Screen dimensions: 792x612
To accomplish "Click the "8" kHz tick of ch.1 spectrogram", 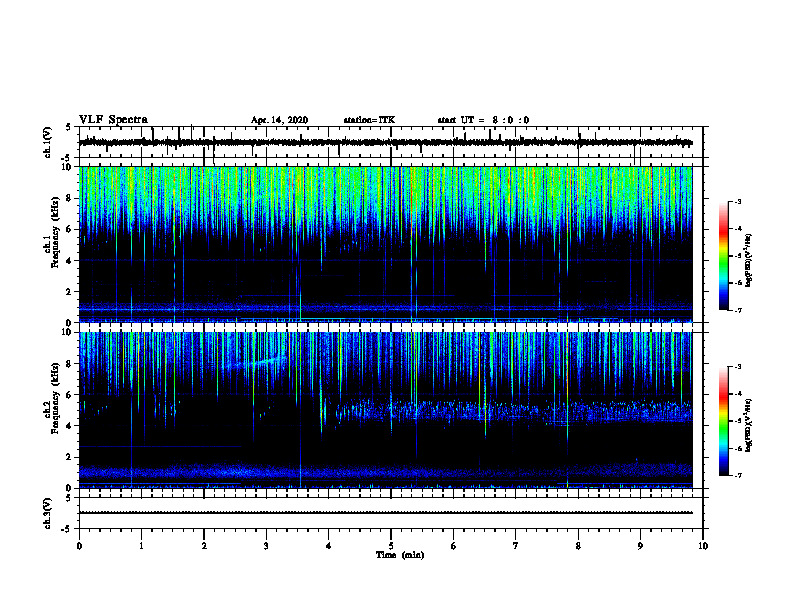I will [70, 198].
